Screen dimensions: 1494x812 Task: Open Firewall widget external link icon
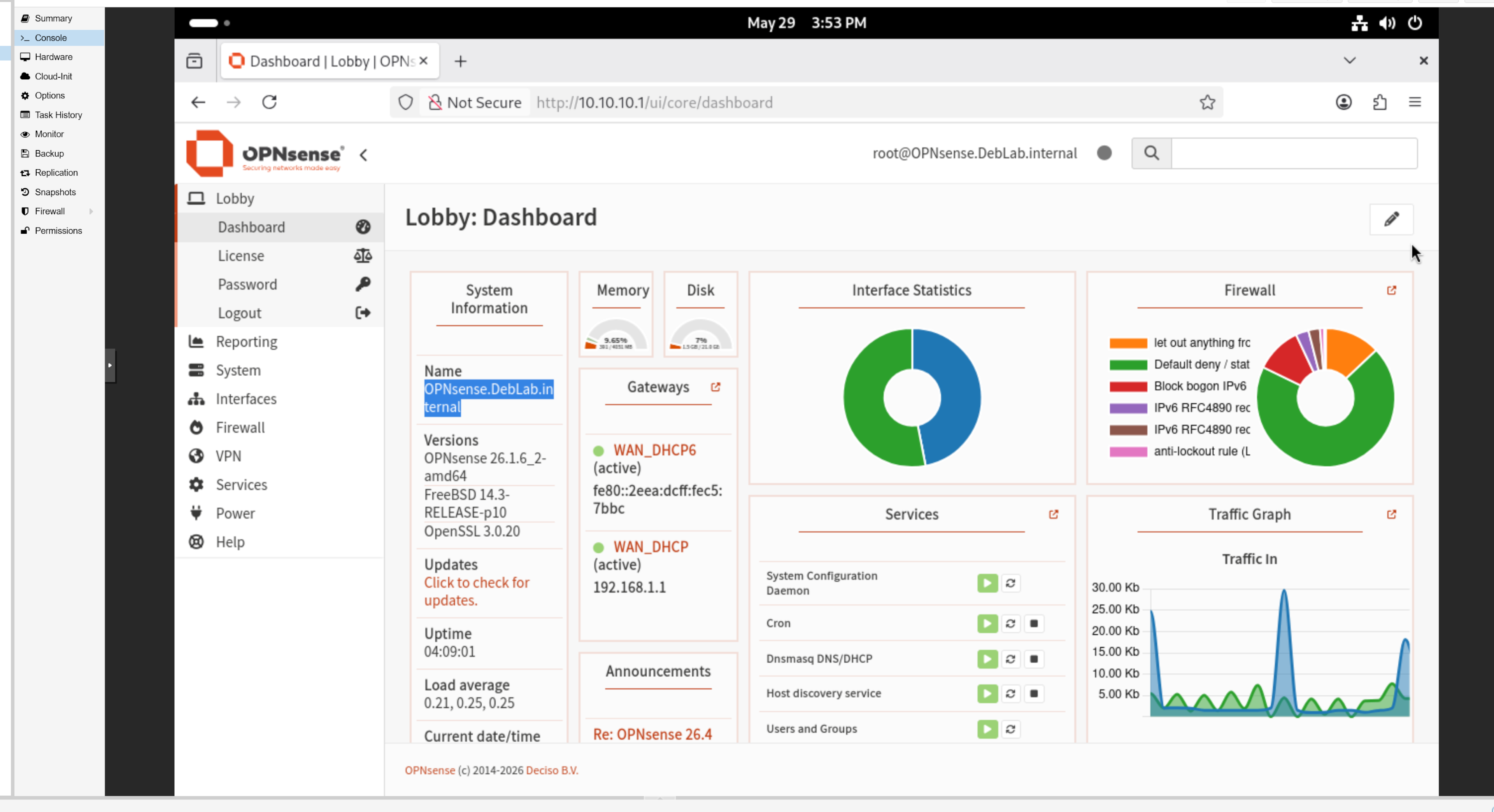1391,290
